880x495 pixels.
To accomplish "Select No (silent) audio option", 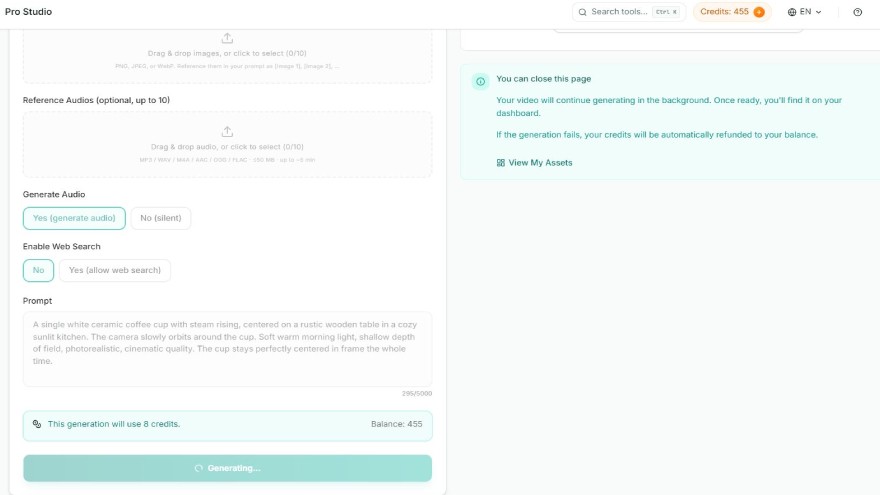I will point(161,218).
